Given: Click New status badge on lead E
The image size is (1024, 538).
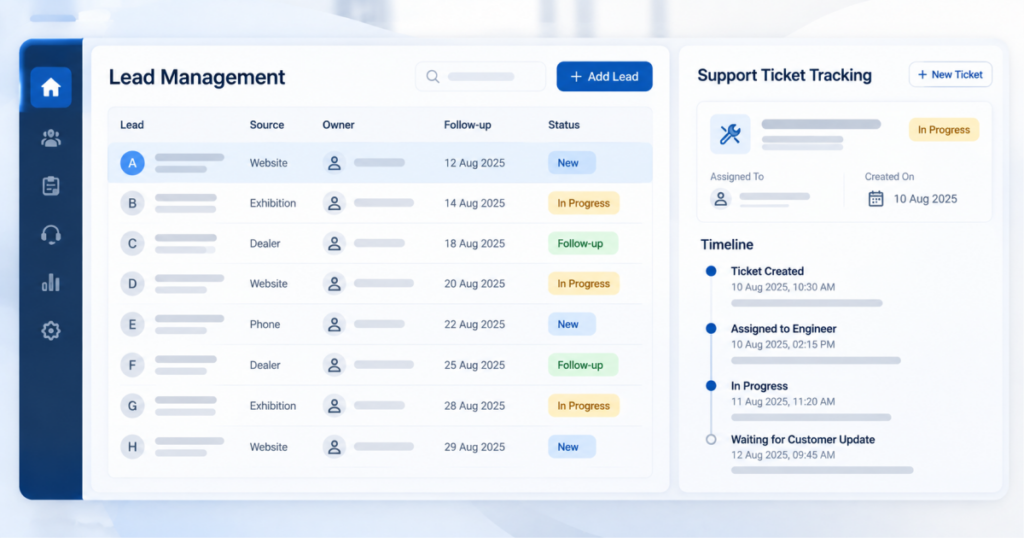Looking at the screenshot, I should pos(571,324).
